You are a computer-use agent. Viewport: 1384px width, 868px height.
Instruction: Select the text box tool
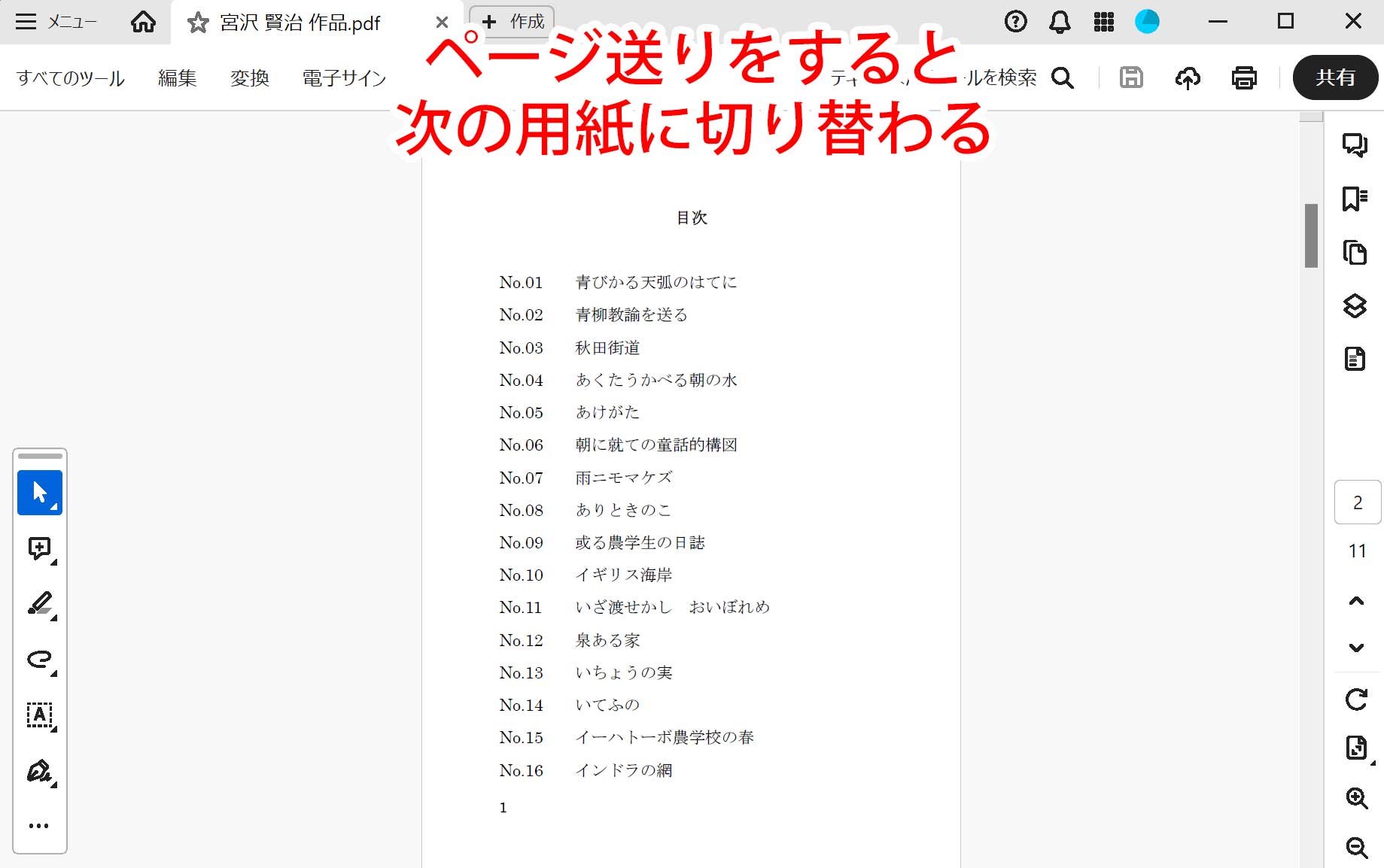click(x=40, y=715)
